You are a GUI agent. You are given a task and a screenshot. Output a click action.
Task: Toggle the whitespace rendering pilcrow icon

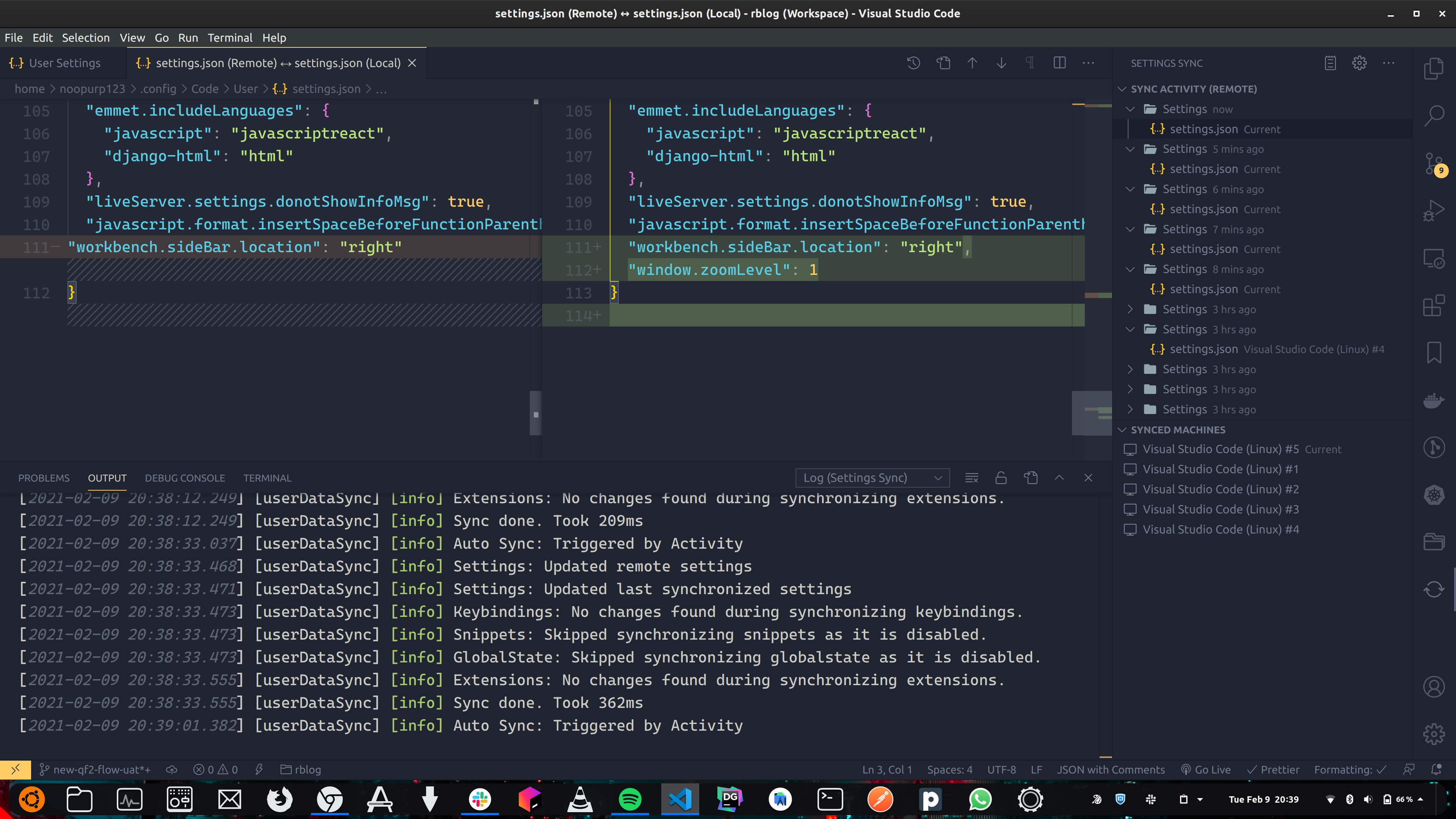coord(1030,63)
